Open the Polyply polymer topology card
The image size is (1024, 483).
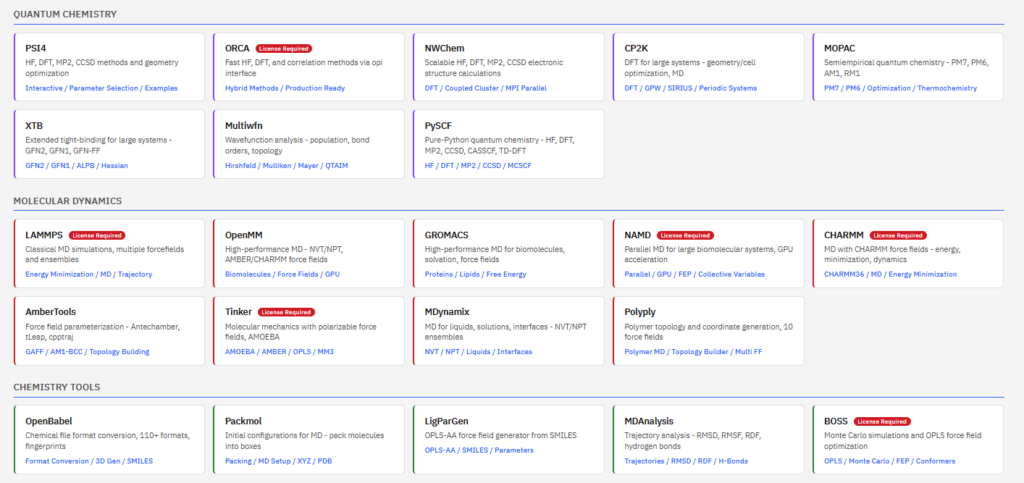tap(708, 330)
